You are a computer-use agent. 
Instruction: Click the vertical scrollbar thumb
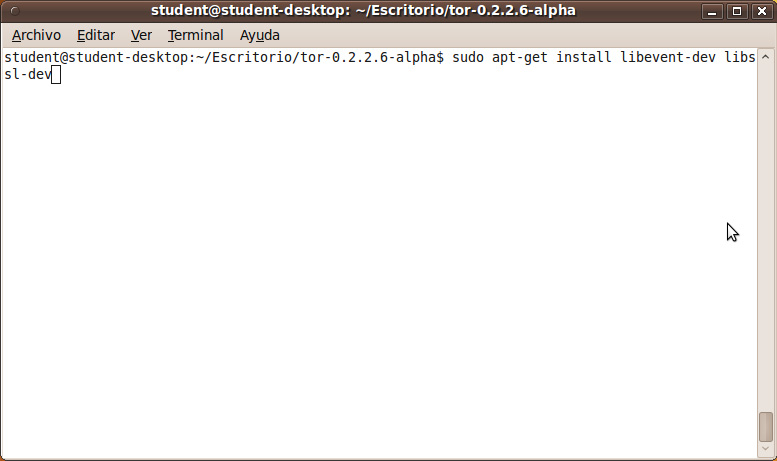pyautogui.click(x=766, y=426)
